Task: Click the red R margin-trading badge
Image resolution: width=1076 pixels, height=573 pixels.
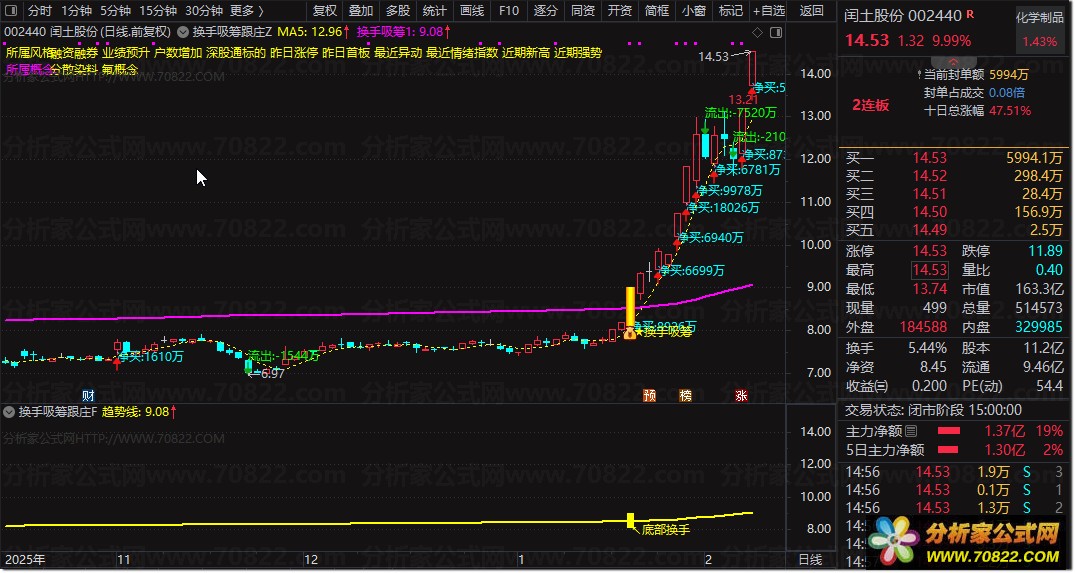Action: coord(970,14)
